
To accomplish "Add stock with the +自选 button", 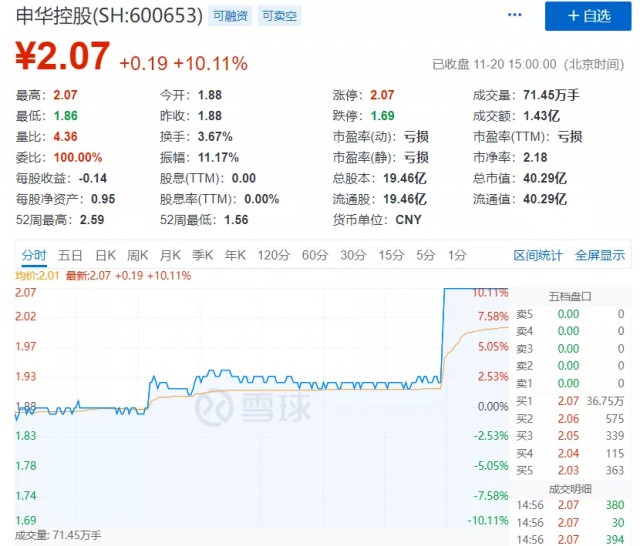I will (x=588, y=16).
